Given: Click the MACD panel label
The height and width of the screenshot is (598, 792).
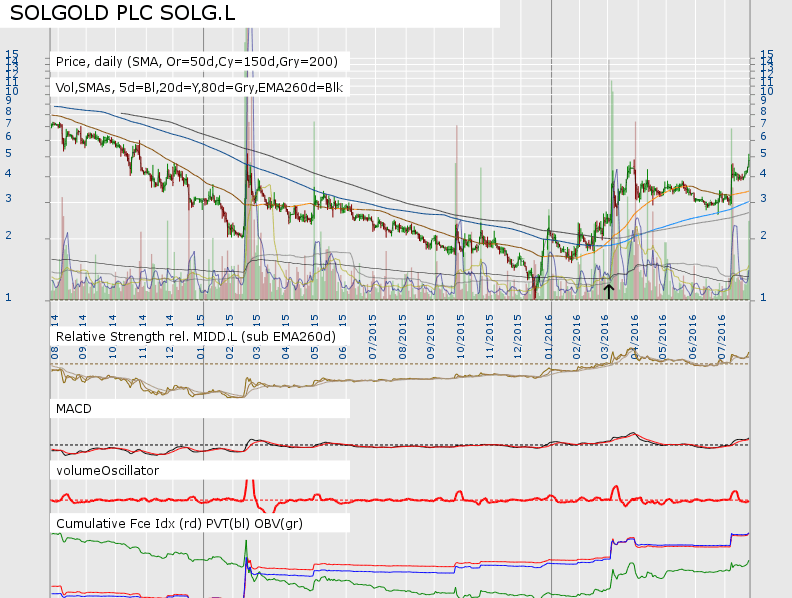Looking at the screenshot, I should [x=74, y=409].
